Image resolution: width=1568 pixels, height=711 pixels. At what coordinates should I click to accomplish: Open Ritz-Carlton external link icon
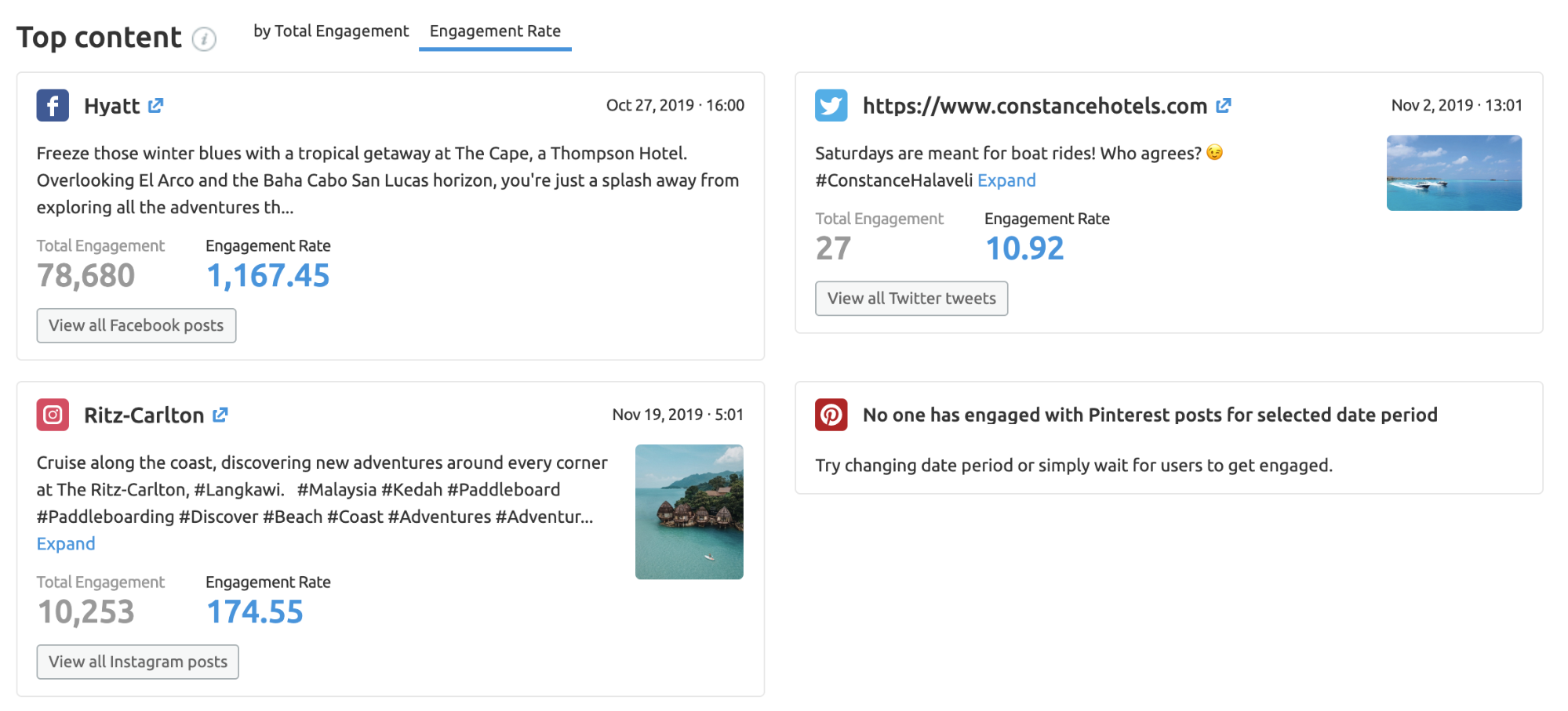220,415
